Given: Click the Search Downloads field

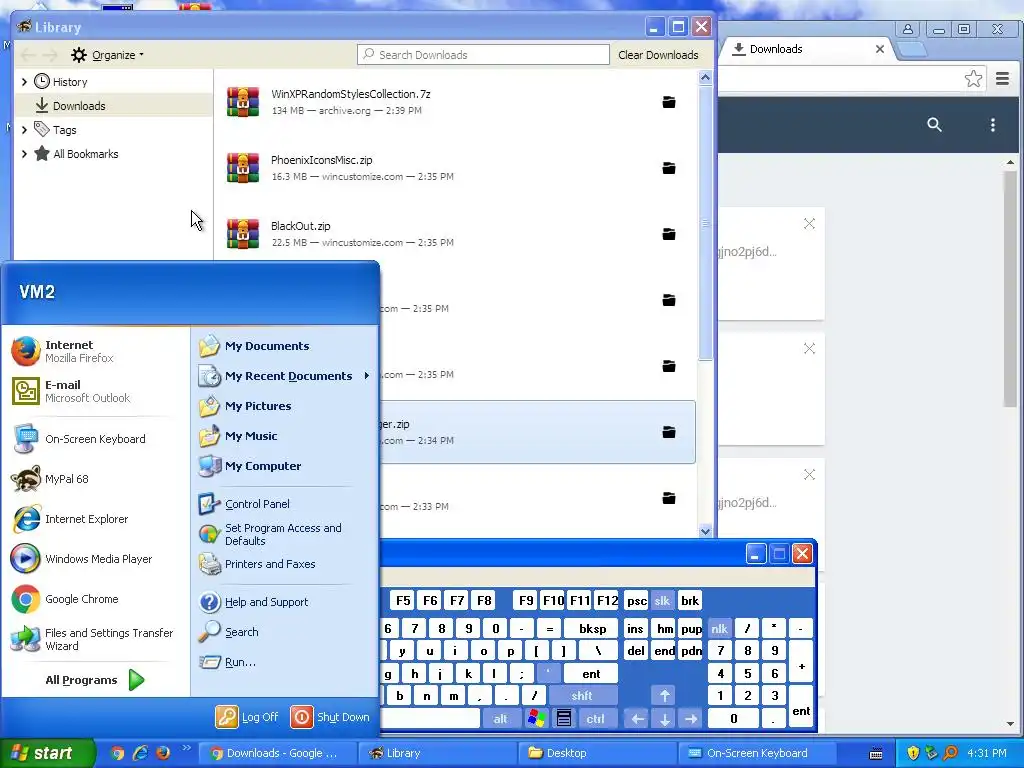Looking at the screenshot, I should tap(483, 55).
